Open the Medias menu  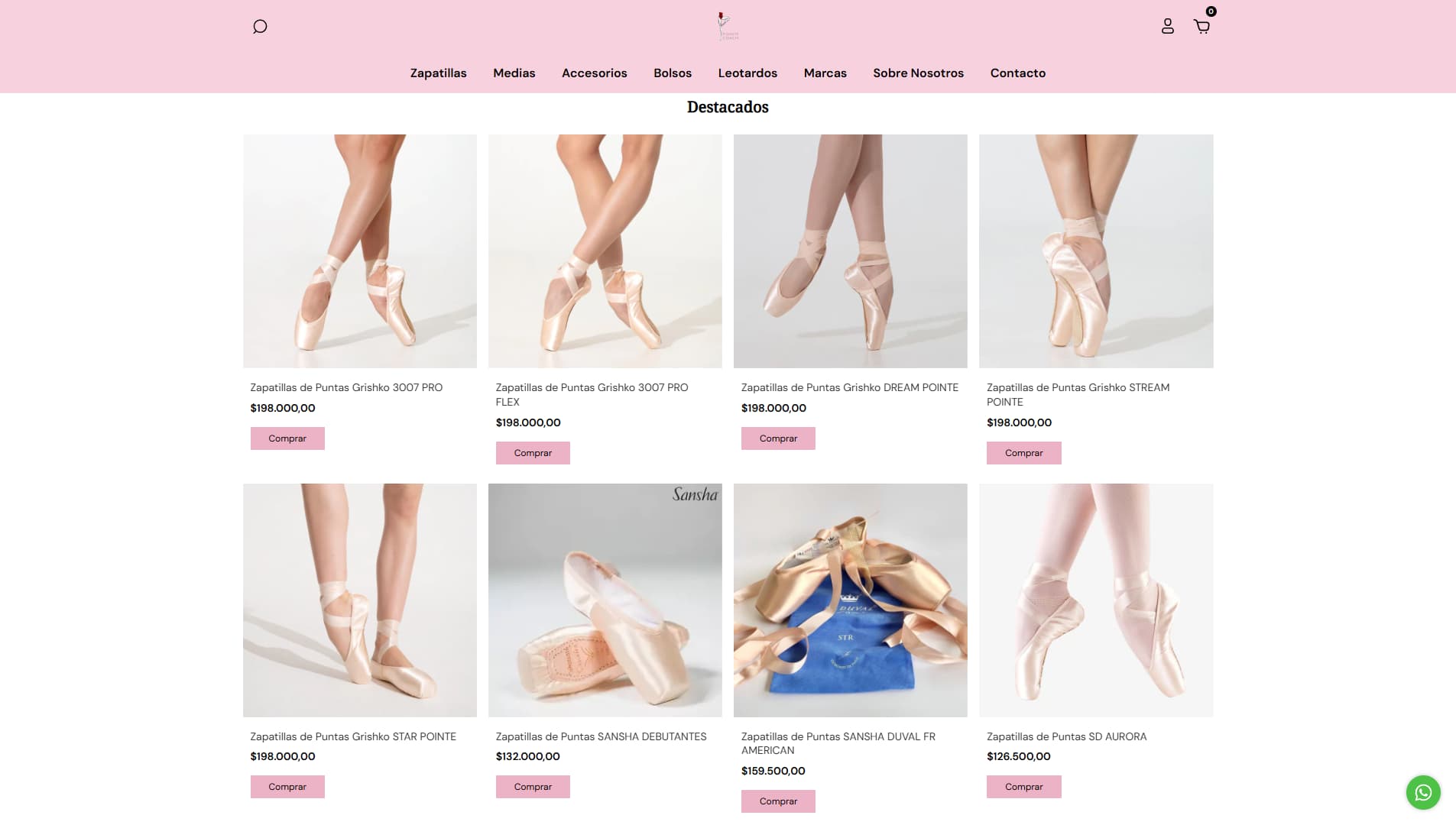[x=513, y=73]
